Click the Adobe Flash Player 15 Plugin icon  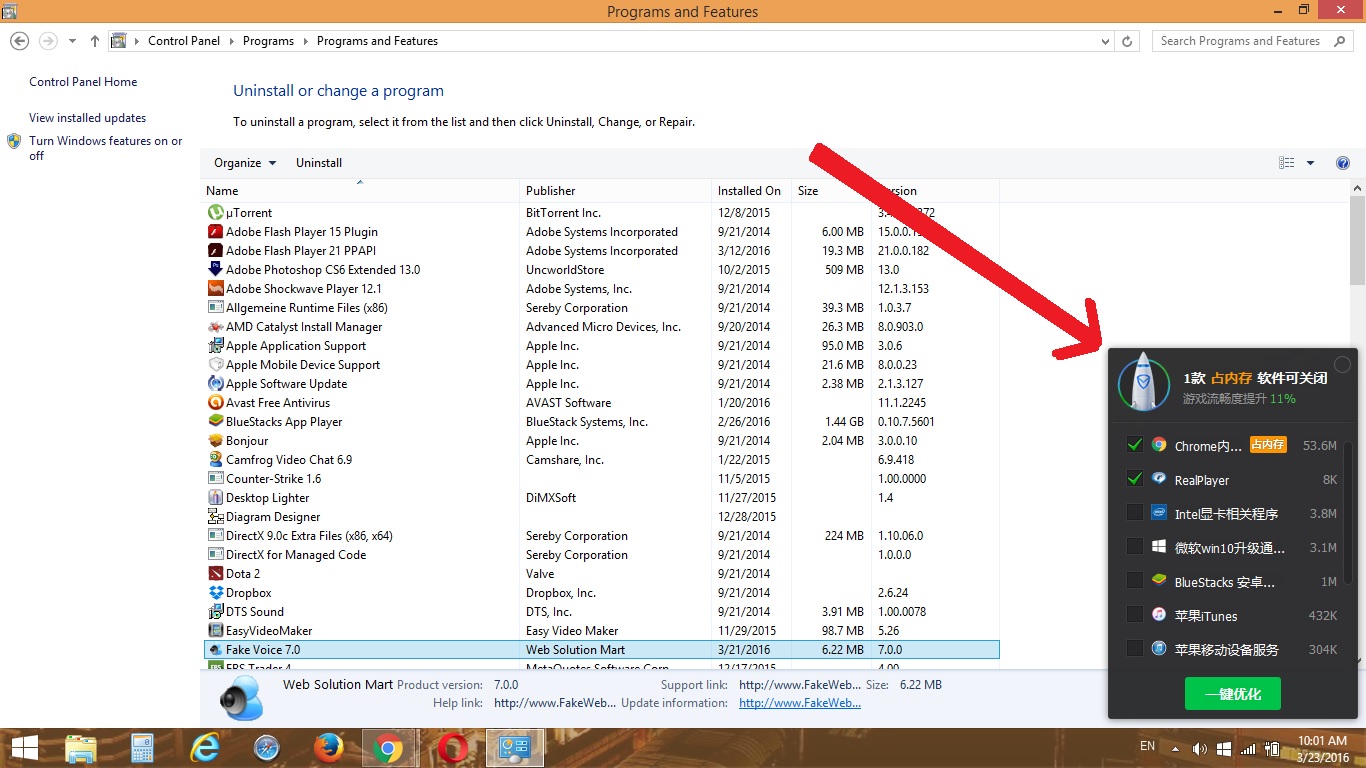215,231
